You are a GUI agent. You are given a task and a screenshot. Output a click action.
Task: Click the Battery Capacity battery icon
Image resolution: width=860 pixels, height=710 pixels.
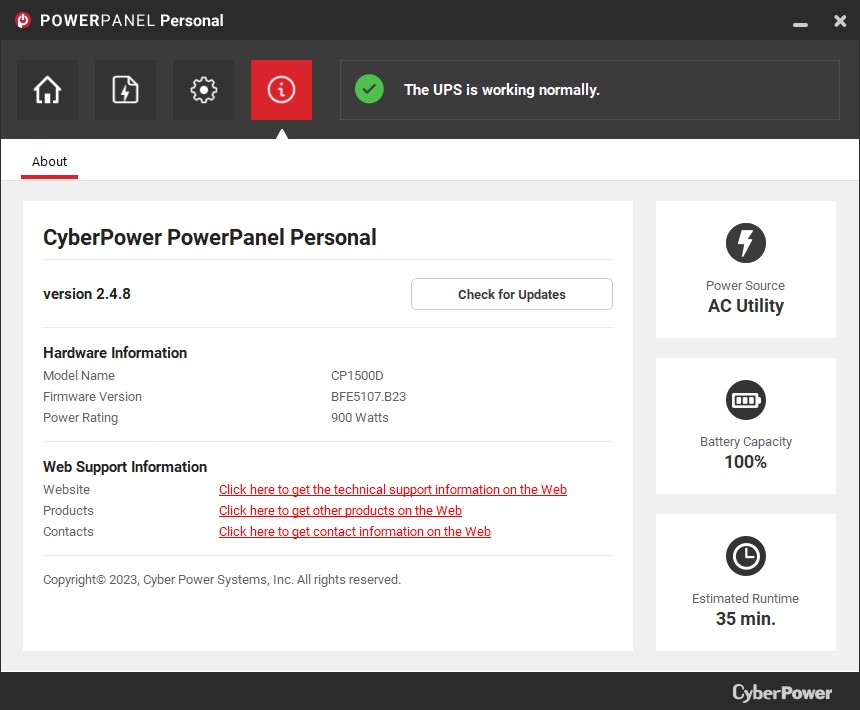pos(745,399)
